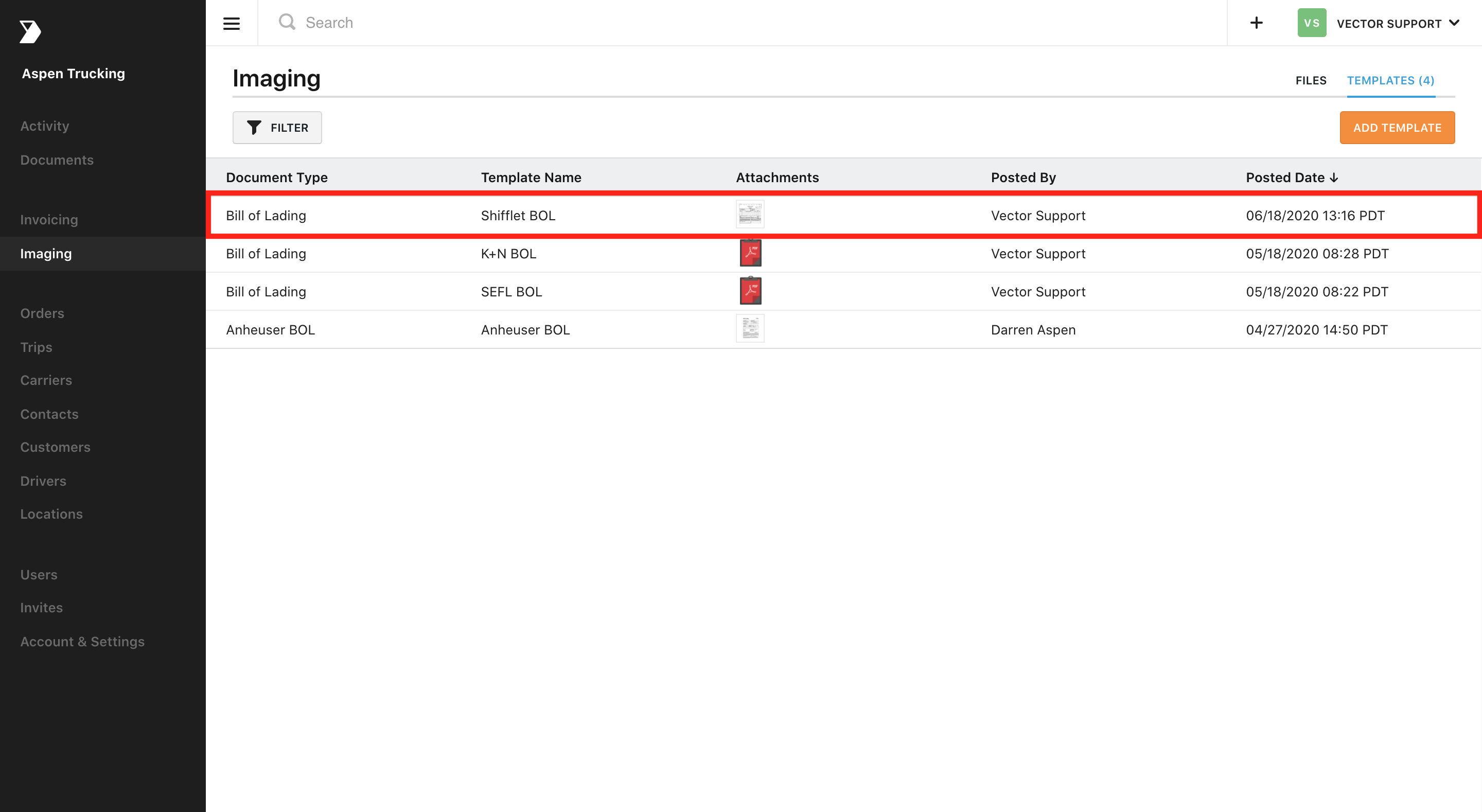Select the SEFL BOL template name
This screenshot has height=812, width=1482.
click(511, 292)
